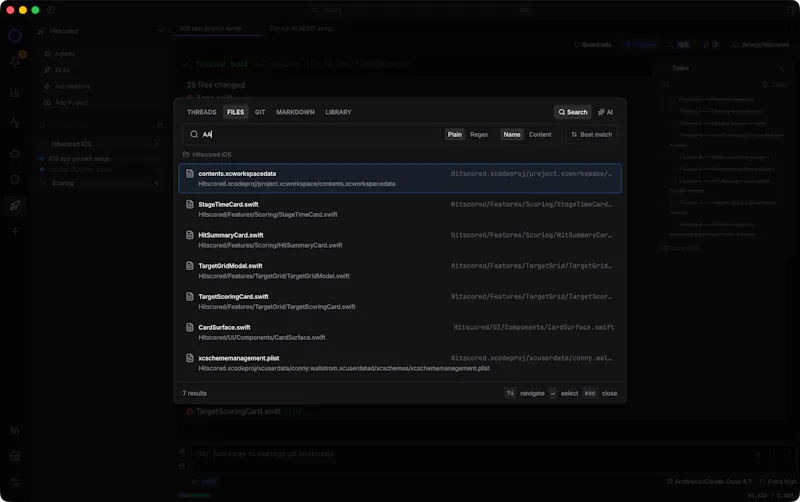The image size is (800, 502).
Task: Click the magnifier icon in search field
Action: click(194, 135)
